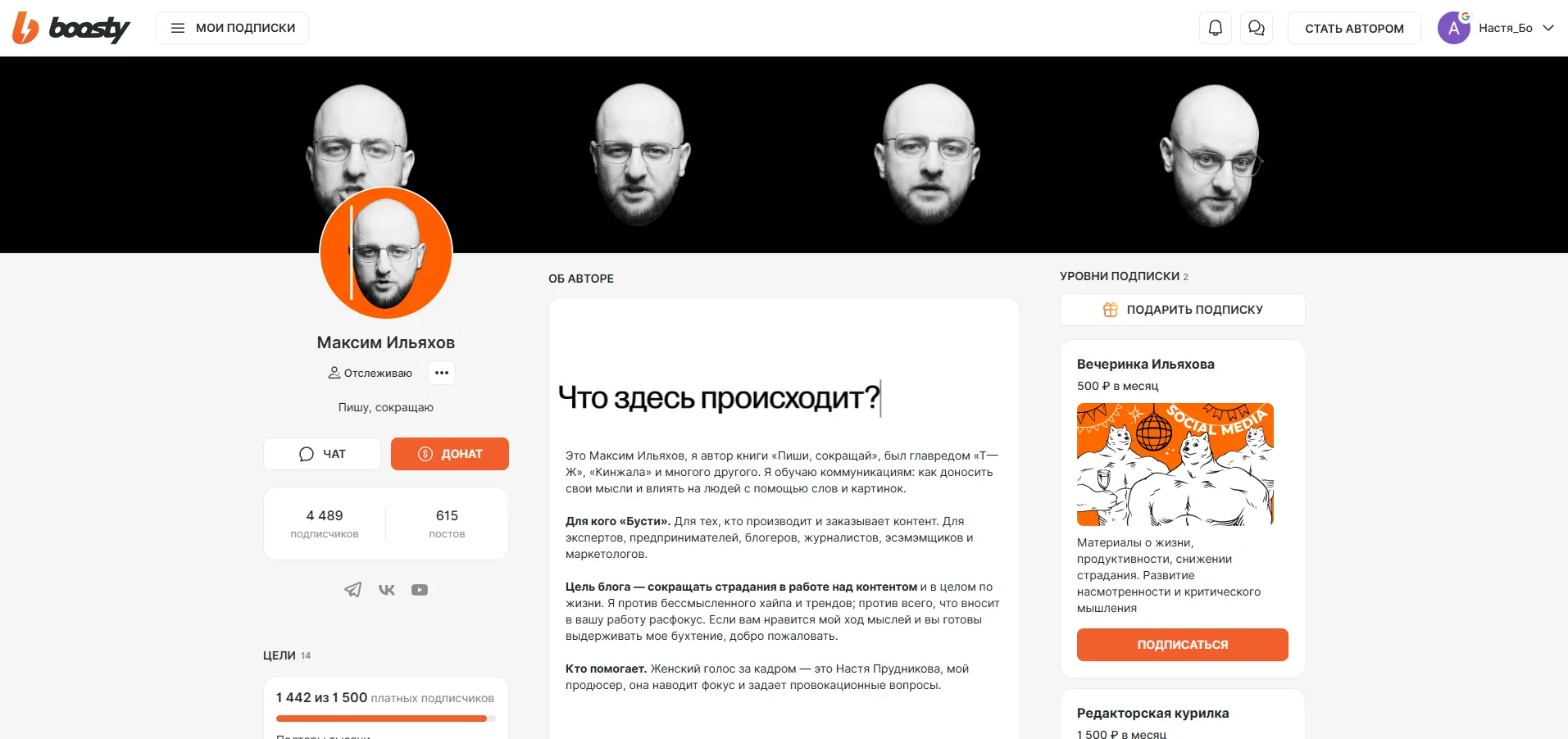
Task: Subscribe to Вечеринка Ильяхова tier
Action: [1182, 645]
